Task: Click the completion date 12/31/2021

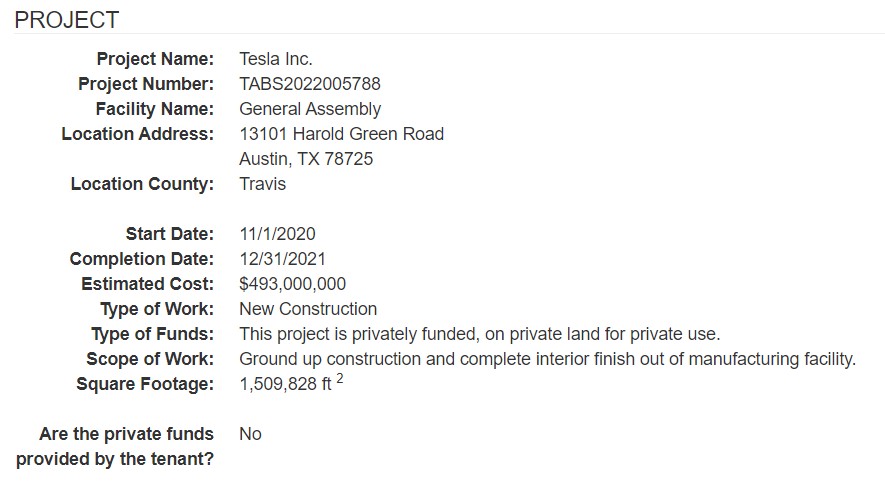Action: pyautogui.click(x=282, y=259)
